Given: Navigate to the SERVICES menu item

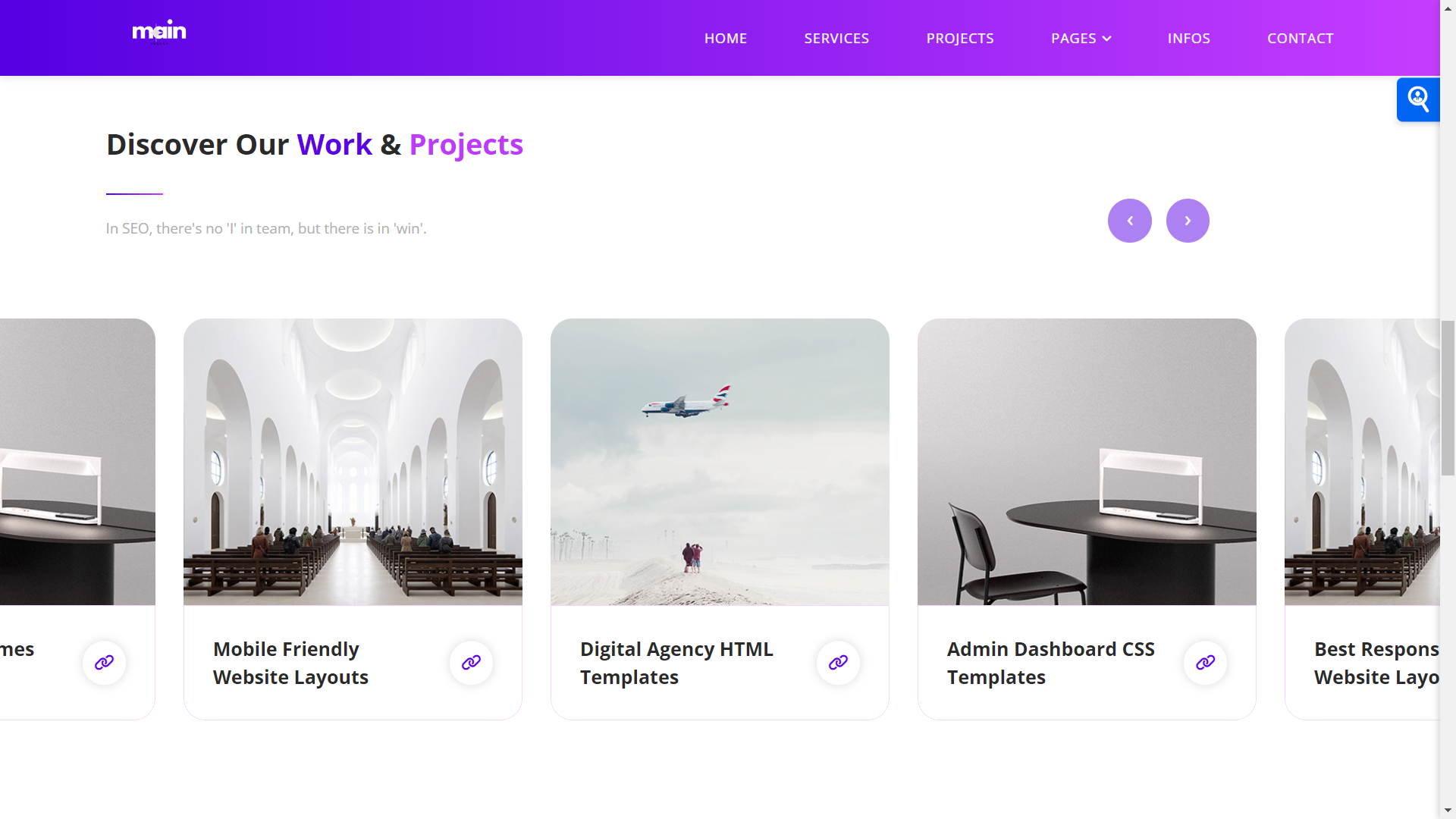Looking at the screenshot, I should (x=836, y=37).
